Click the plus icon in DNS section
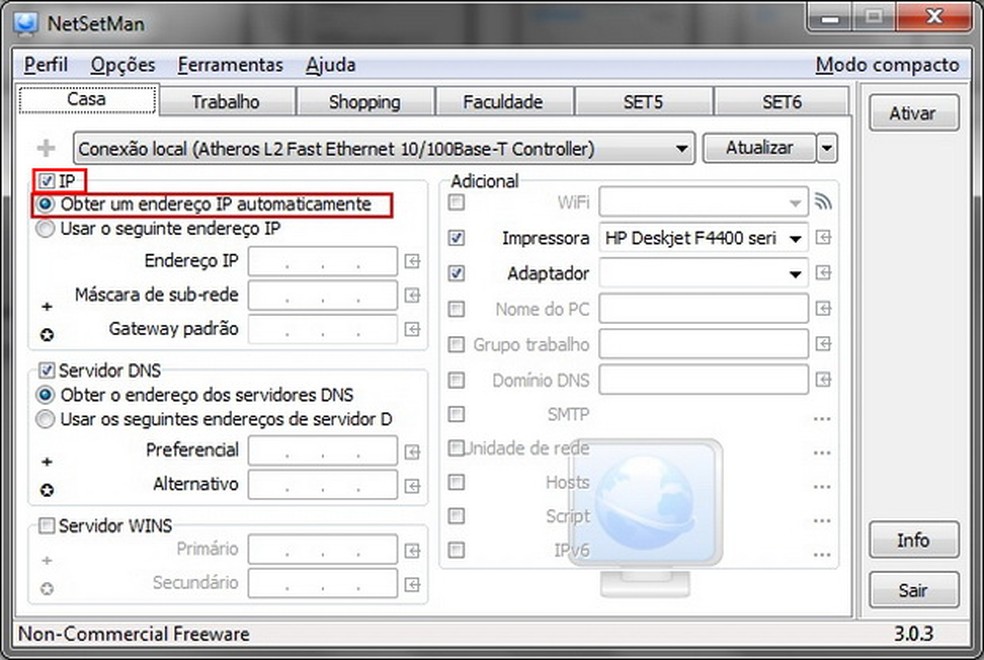984x660 pixels. tap(46, 462)
